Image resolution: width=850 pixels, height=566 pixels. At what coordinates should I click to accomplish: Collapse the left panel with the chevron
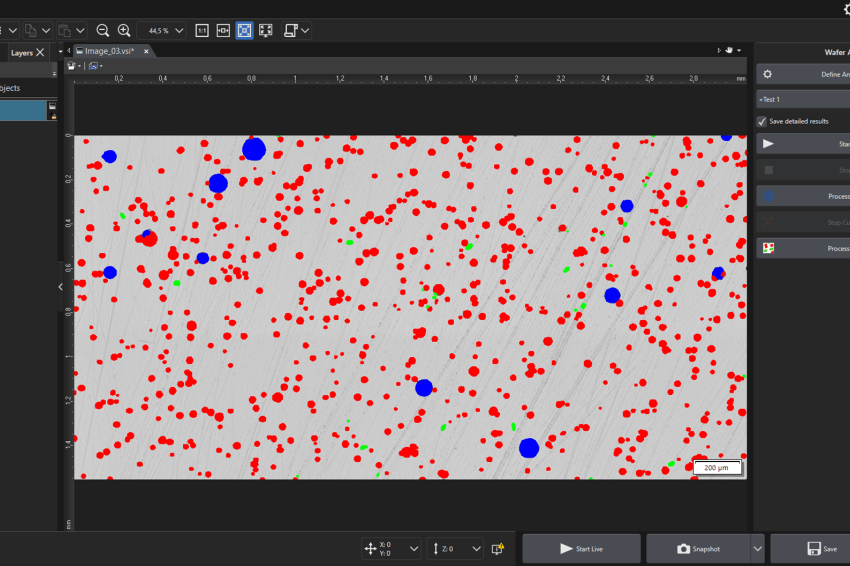coord(61,286)
